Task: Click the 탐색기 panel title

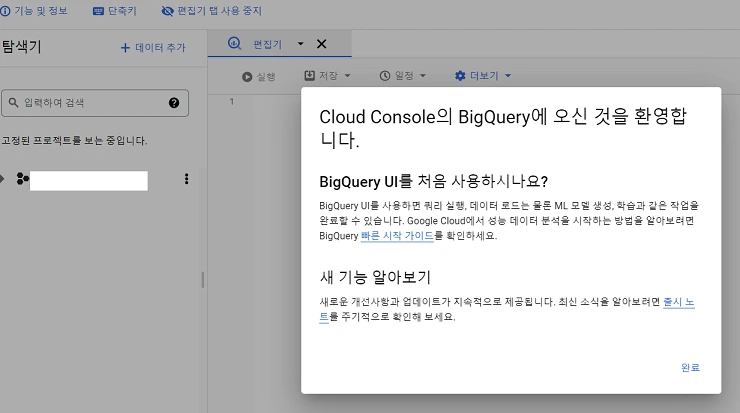Action: click(21, 46)
